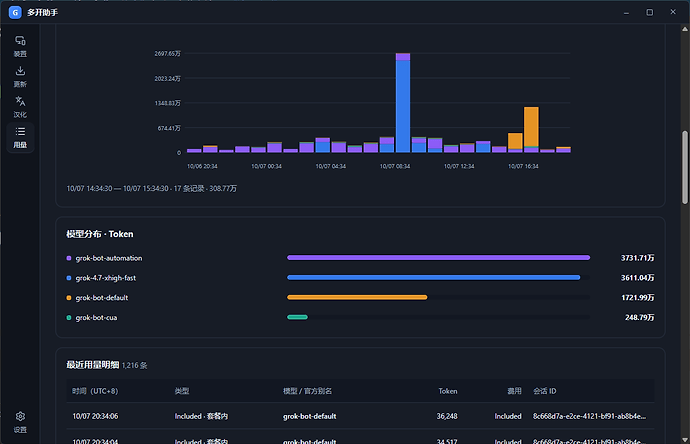Click session ID 8c668d7a-e2ce-4121 in the 20:34:06 row
This screenshot has height=444, width=690.
pyautogui.click(x=589, y=416)
